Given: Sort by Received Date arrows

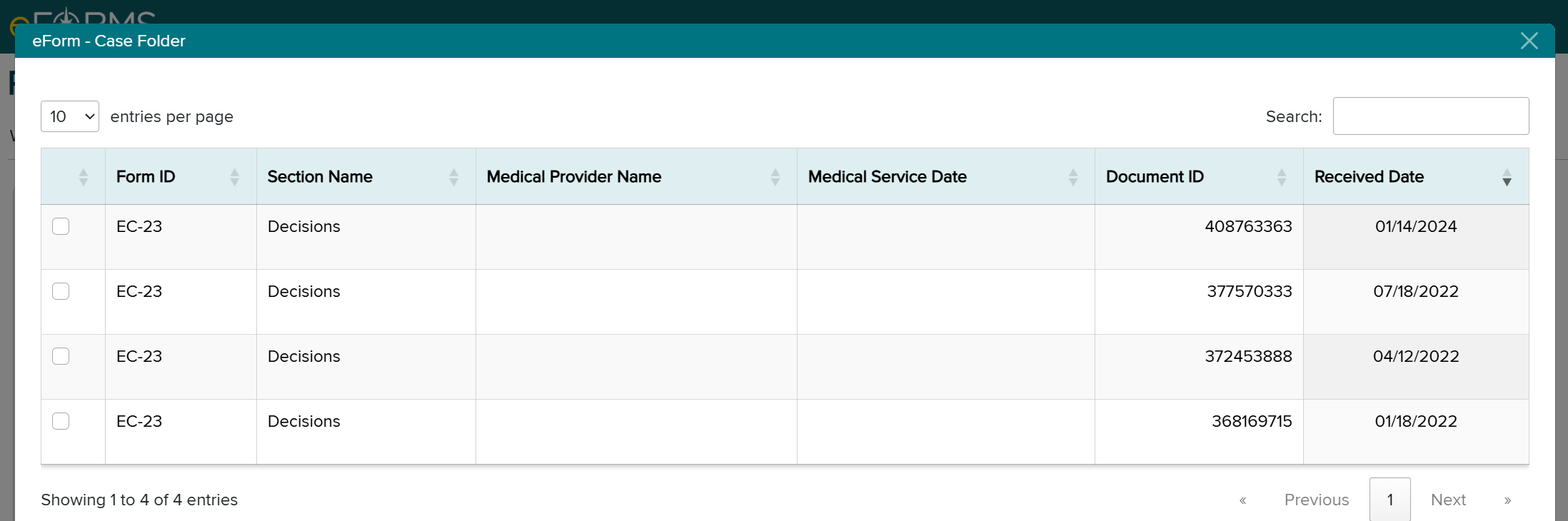Looking at the screenshot, I should coord(1507,177).
